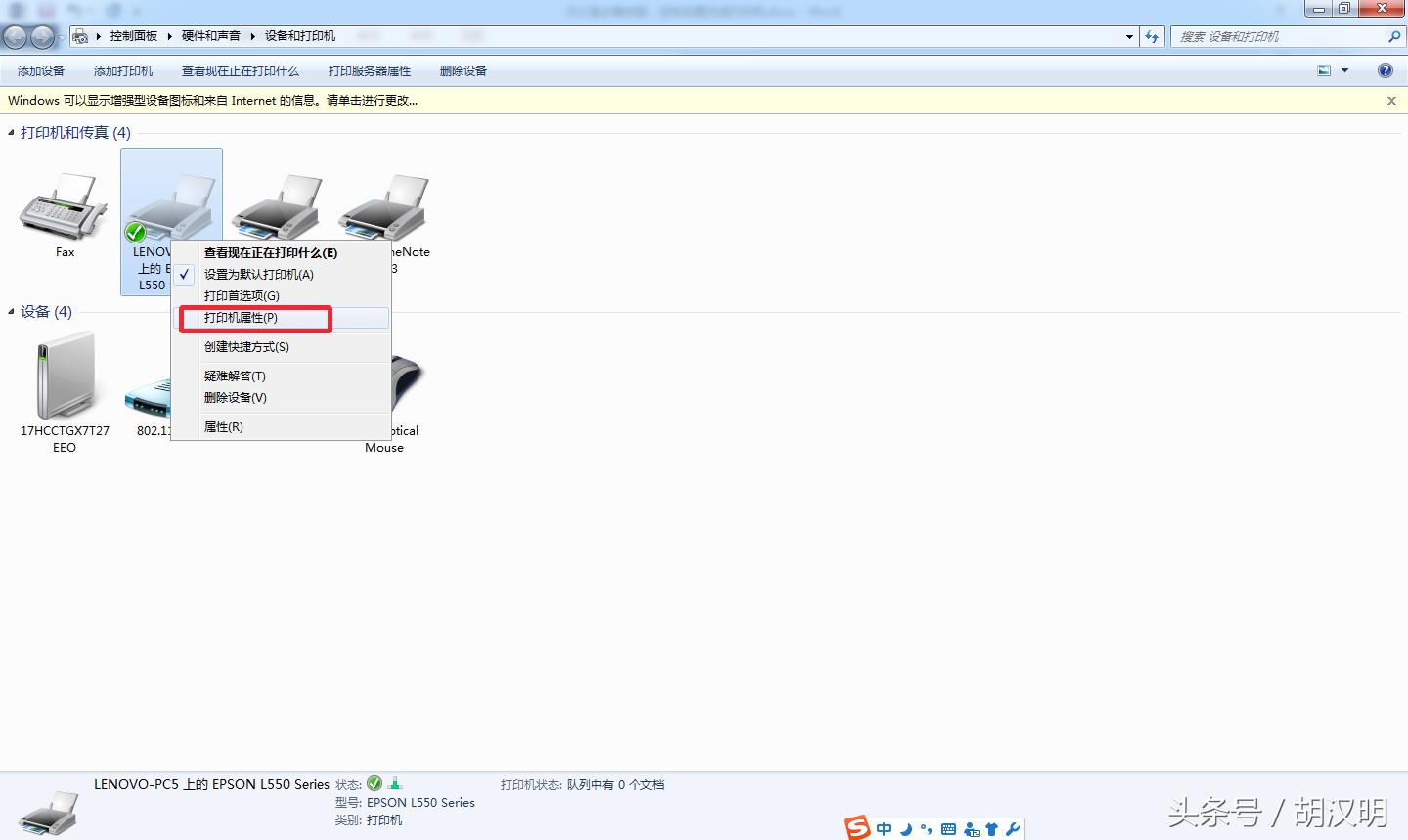Image resolution: width=1408 pixels, height=840 pixels.
Task: Expand arrow after 硬件和声音 breadcrumb
Action: click(x=252, y=36)
